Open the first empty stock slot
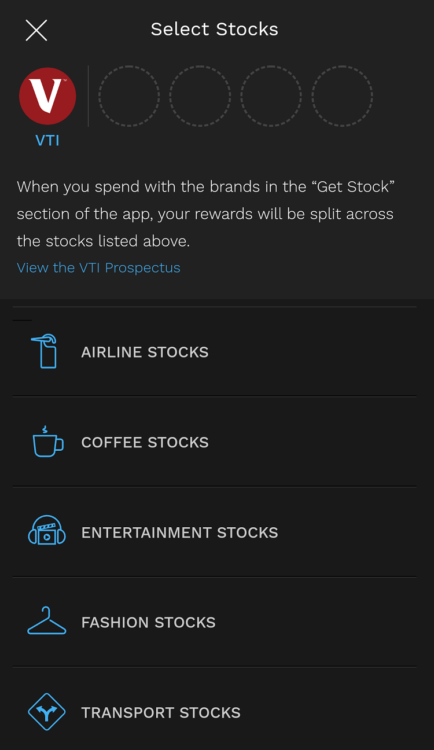Screen dimensions: 434x750 click(x=129, y=96)
